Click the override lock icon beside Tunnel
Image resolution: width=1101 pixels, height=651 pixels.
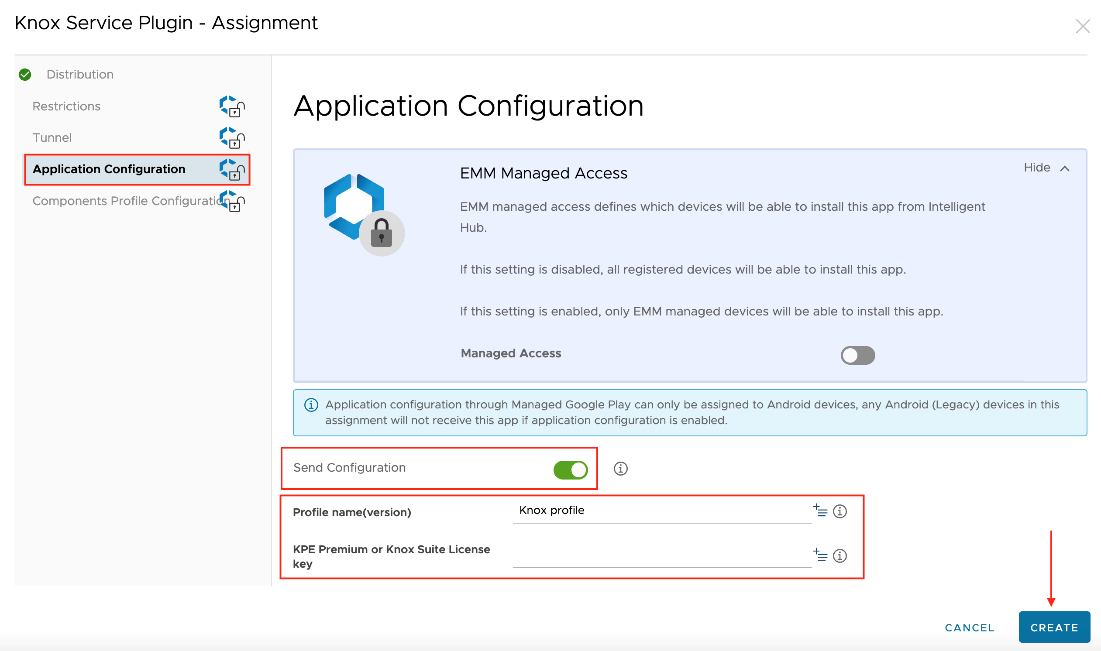[231, 138]
